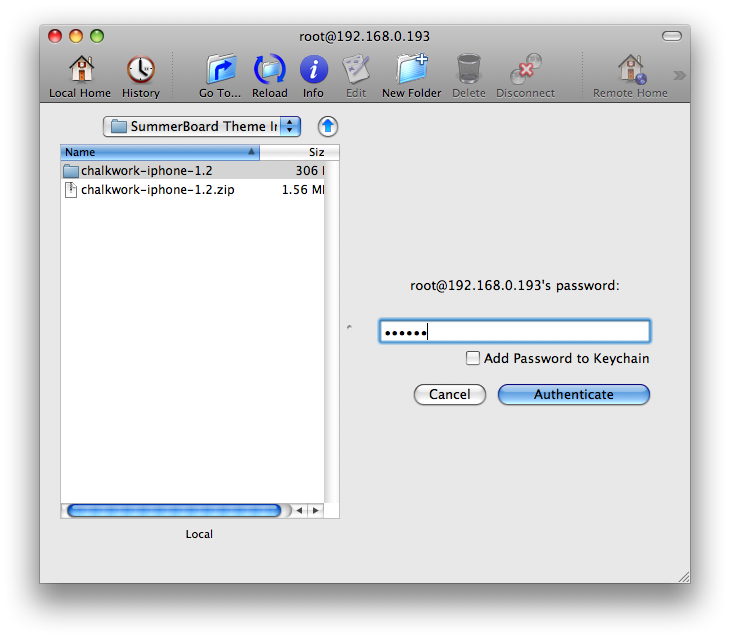Click the horizontal scrollbar in file list
Image resolution: width=730 pixels, height=638 pixels.
pyautogui.click(x=174, y=510)
